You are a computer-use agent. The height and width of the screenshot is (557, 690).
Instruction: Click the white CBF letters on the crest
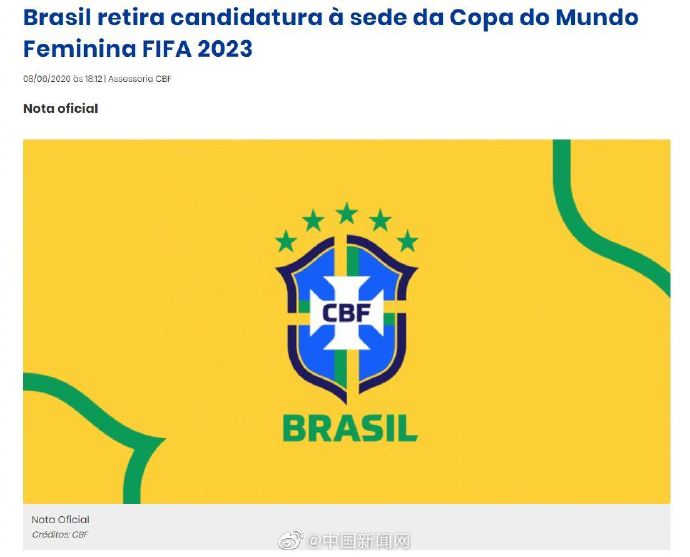pyautogui.click(x=346, y=313)
